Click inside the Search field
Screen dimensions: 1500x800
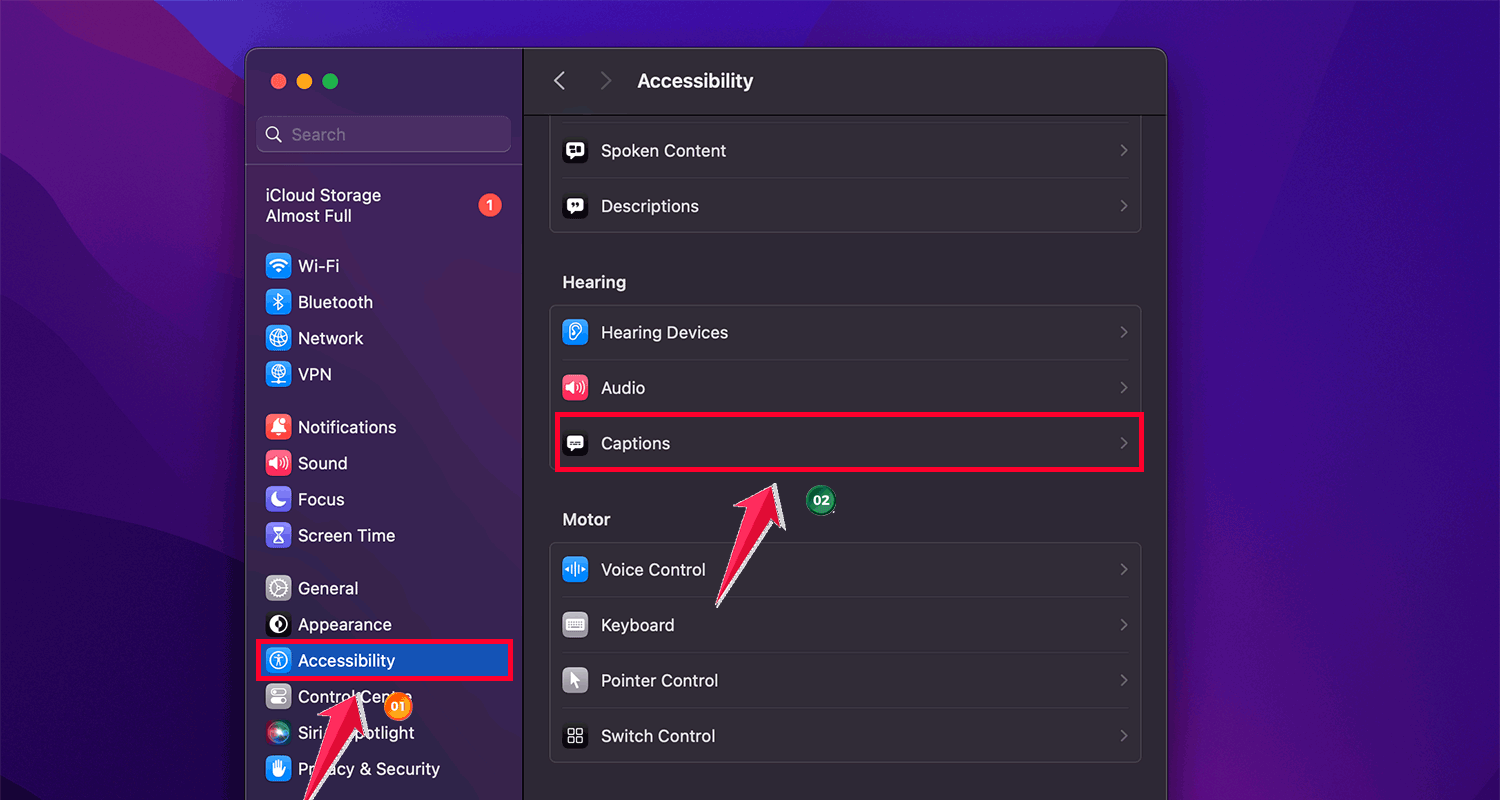pos(383,133)
